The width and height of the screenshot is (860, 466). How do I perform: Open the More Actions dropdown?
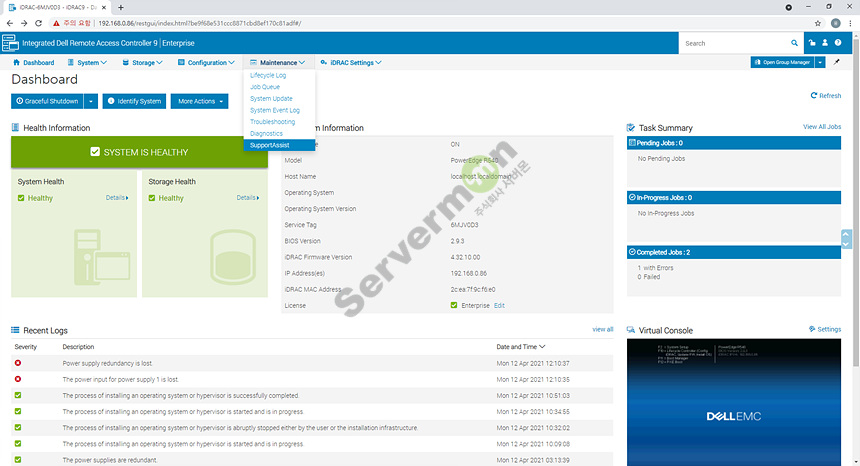pos(200,101)
